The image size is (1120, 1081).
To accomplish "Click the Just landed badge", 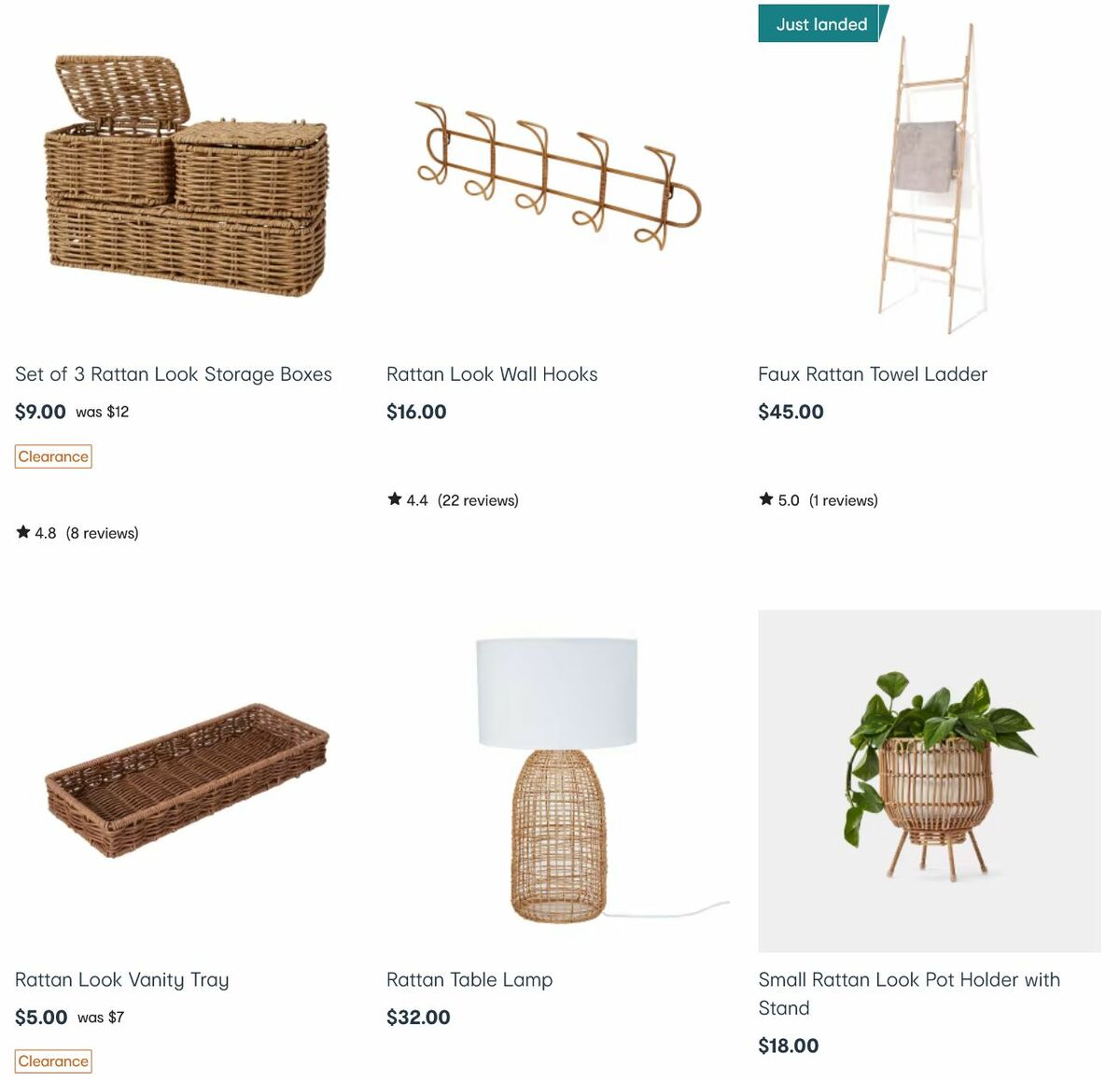I will (818, 23).
